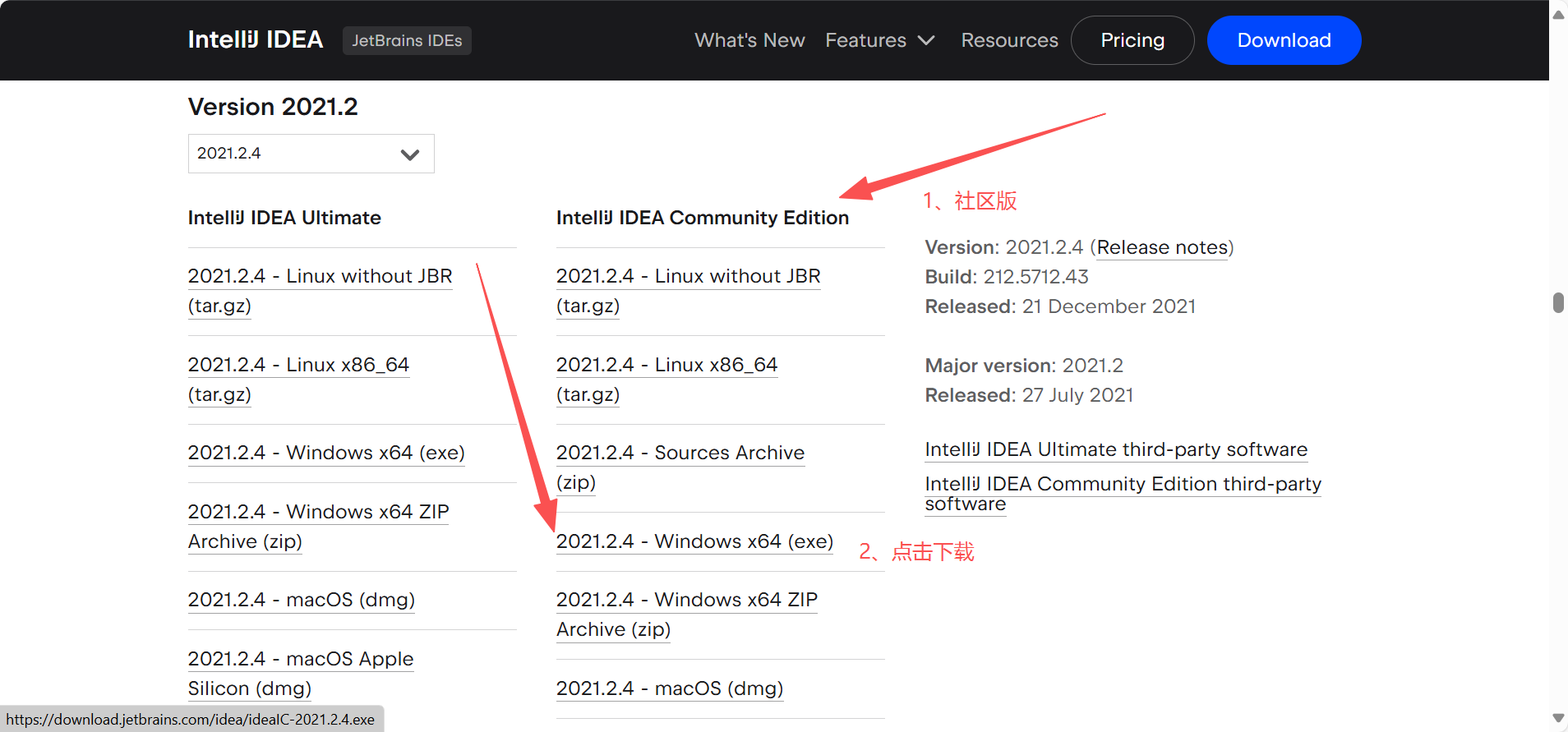Open the 2021.2.4 version dropdown

click(311, 154)
